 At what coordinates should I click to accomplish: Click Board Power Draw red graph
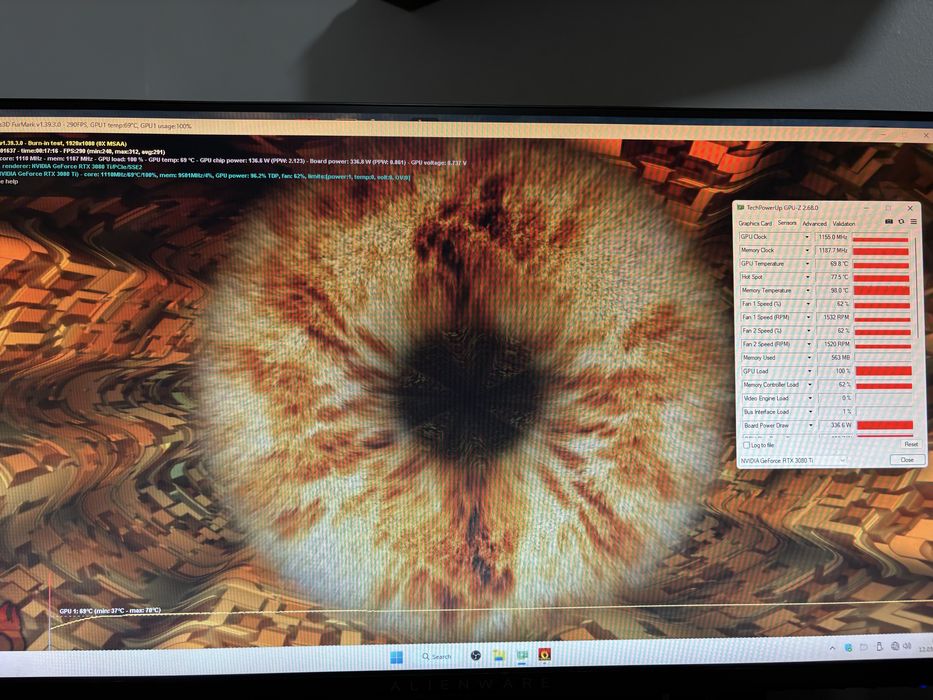click(x=884, y=425)
